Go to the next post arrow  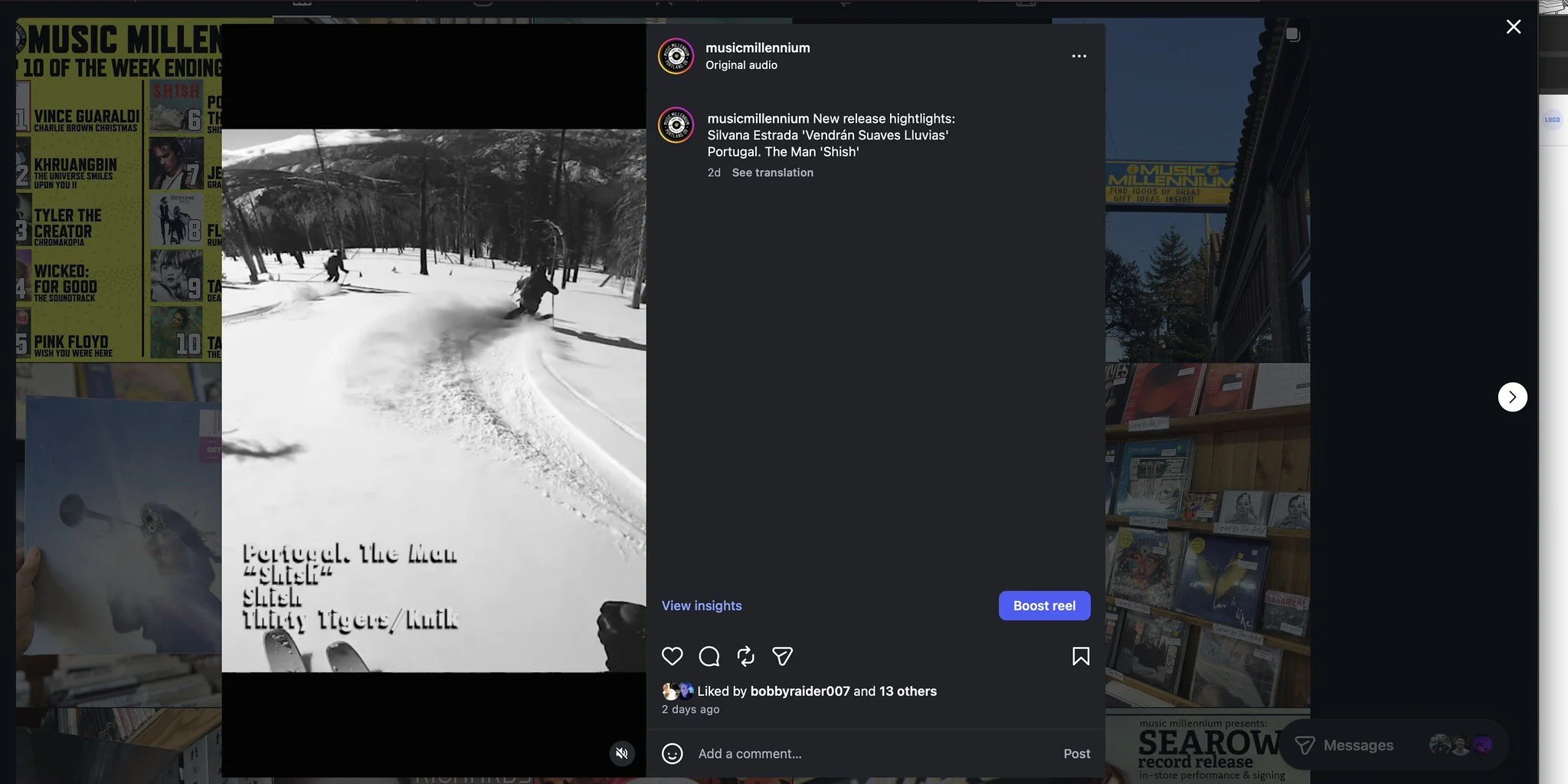1512,397
